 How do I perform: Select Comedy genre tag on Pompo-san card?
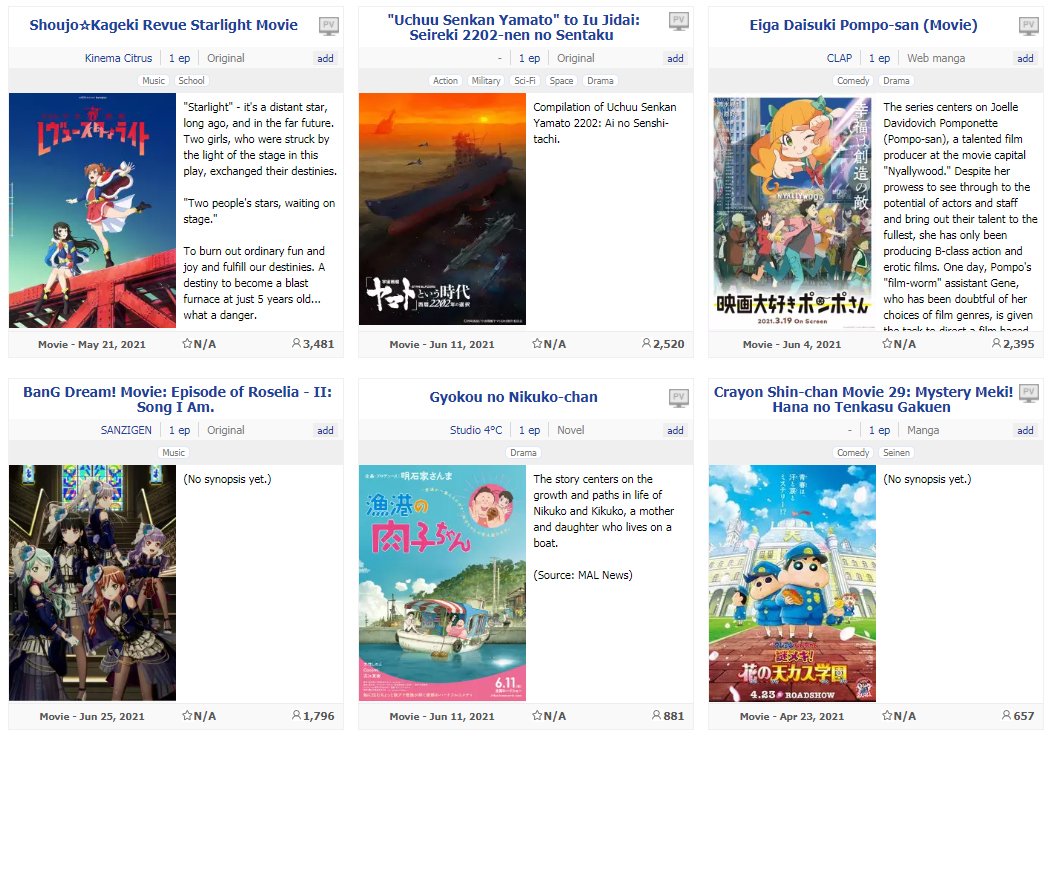853,80
